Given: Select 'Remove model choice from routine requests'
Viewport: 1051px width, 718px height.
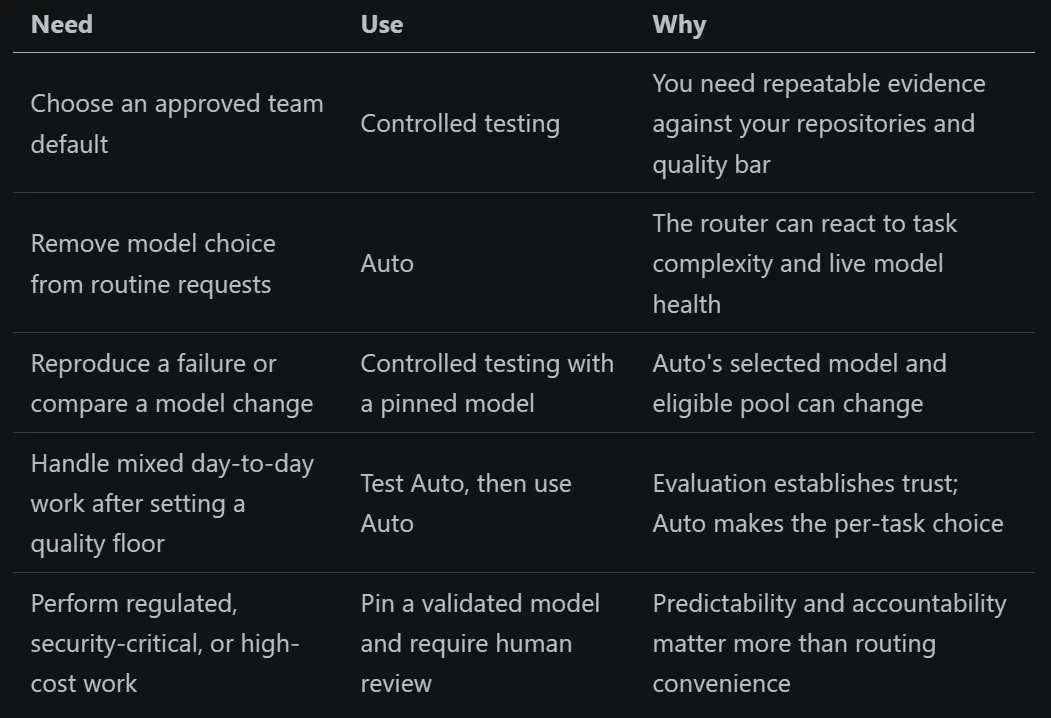Looking at the screenshot, I should [x=153, y=263].
